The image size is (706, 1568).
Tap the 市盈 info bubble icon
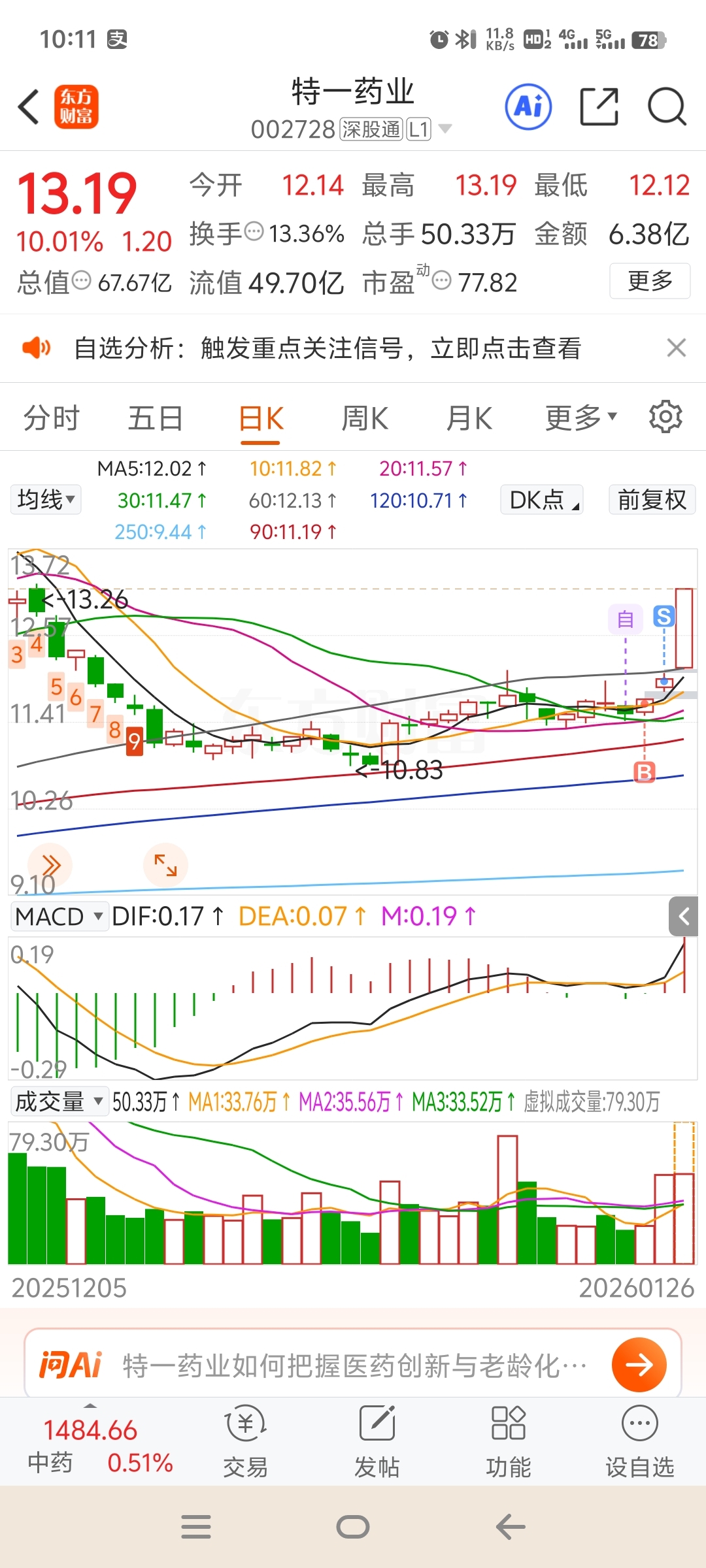point(442,280)
